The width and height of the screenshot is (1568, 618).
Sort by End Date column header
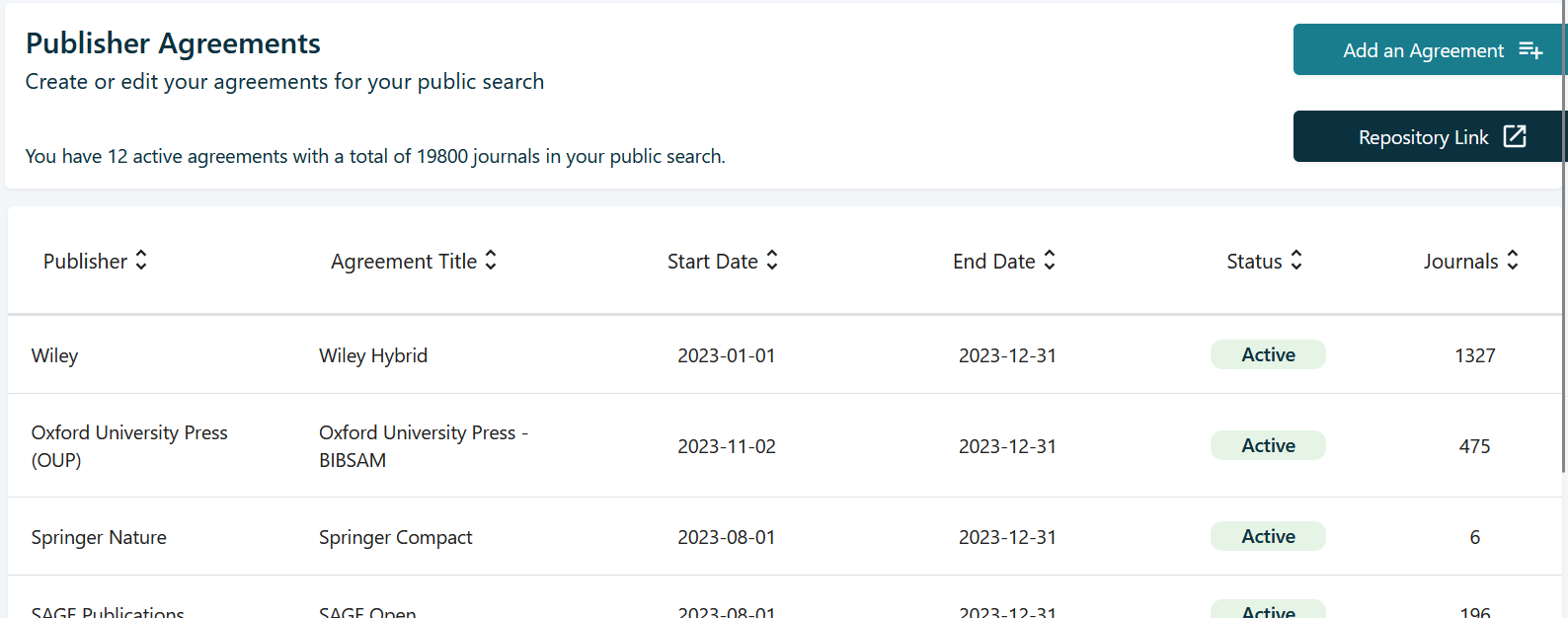(x=1004, y=261)
